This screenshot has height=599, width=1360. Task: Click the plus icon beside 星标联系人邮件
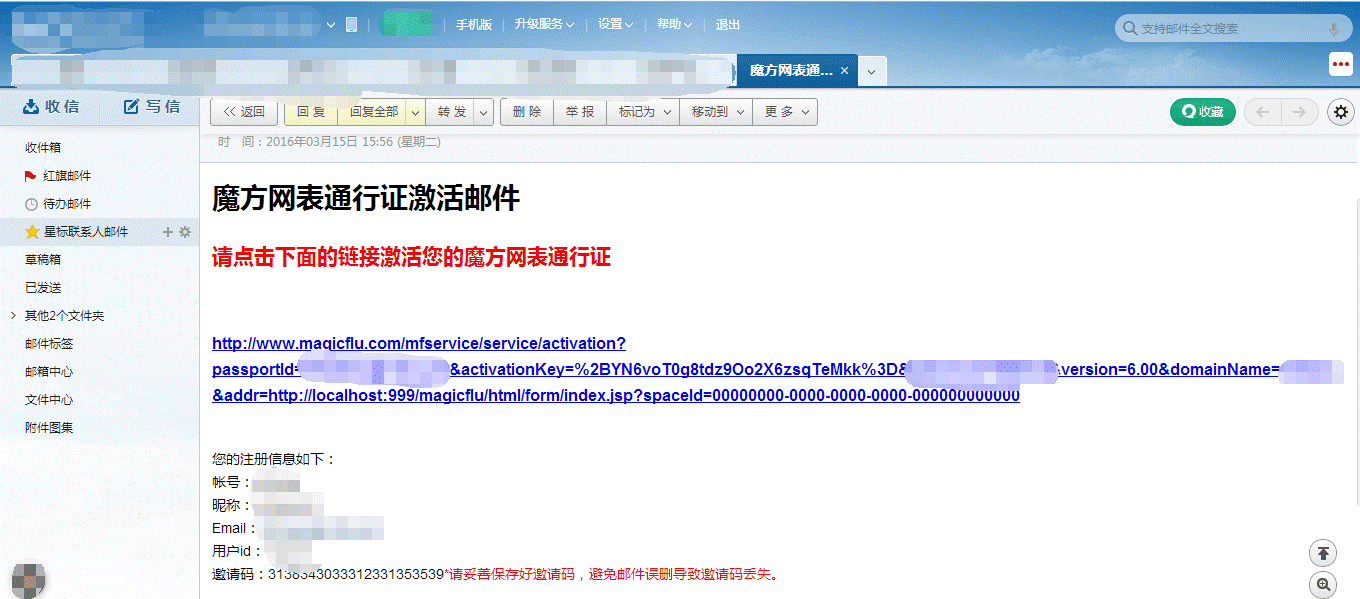(x=168, y=231)
